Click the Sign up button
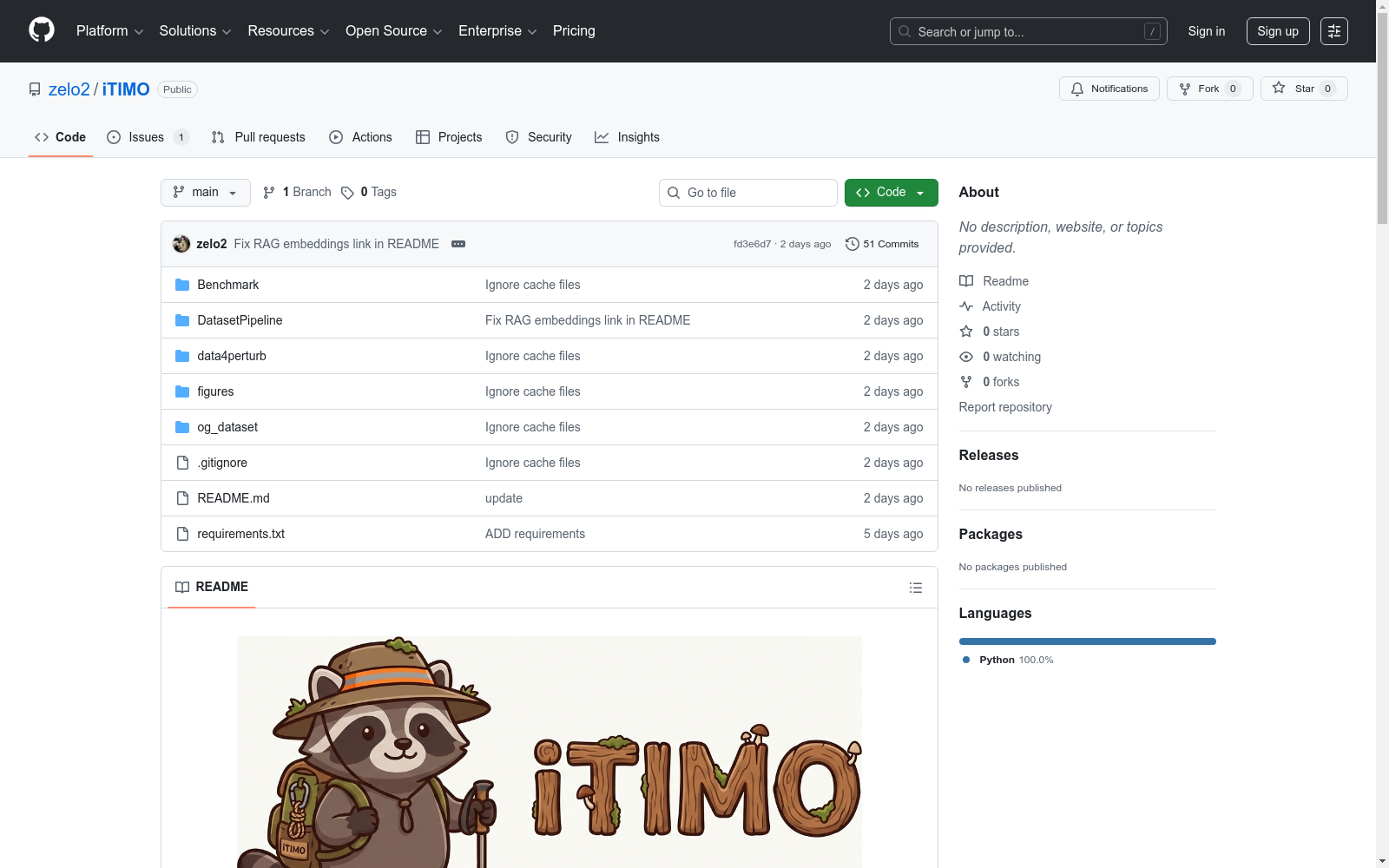Image resolution: width=1389 pixels, height=868 pixels. point(1278,31)
